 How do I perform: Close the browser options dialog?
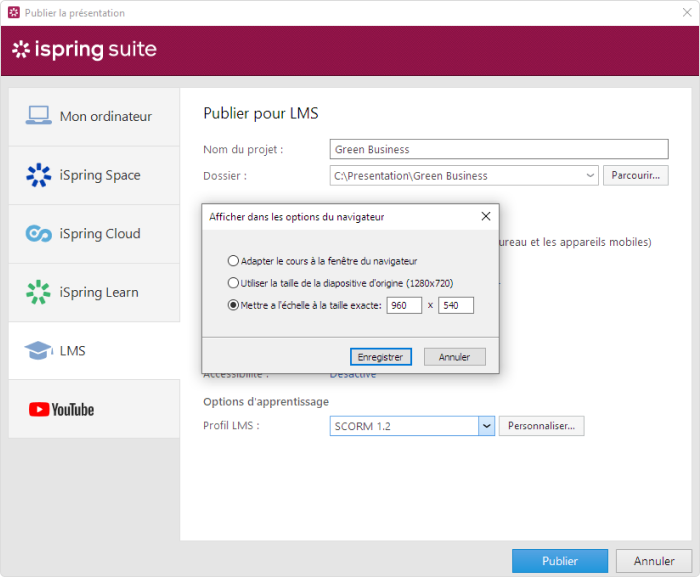tap(486, 217)
